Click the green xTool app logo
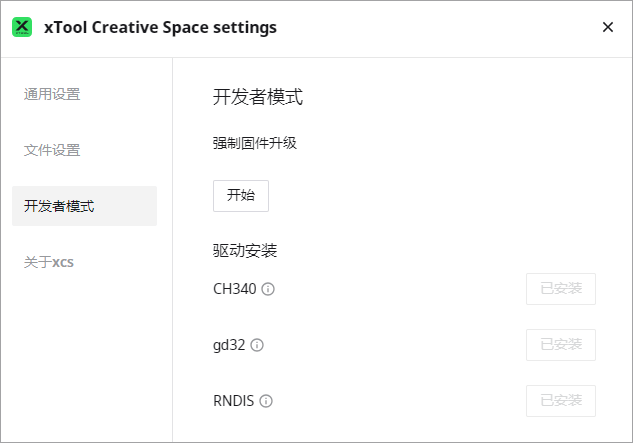This screenshot has width=633, height=443. point(22,27)
